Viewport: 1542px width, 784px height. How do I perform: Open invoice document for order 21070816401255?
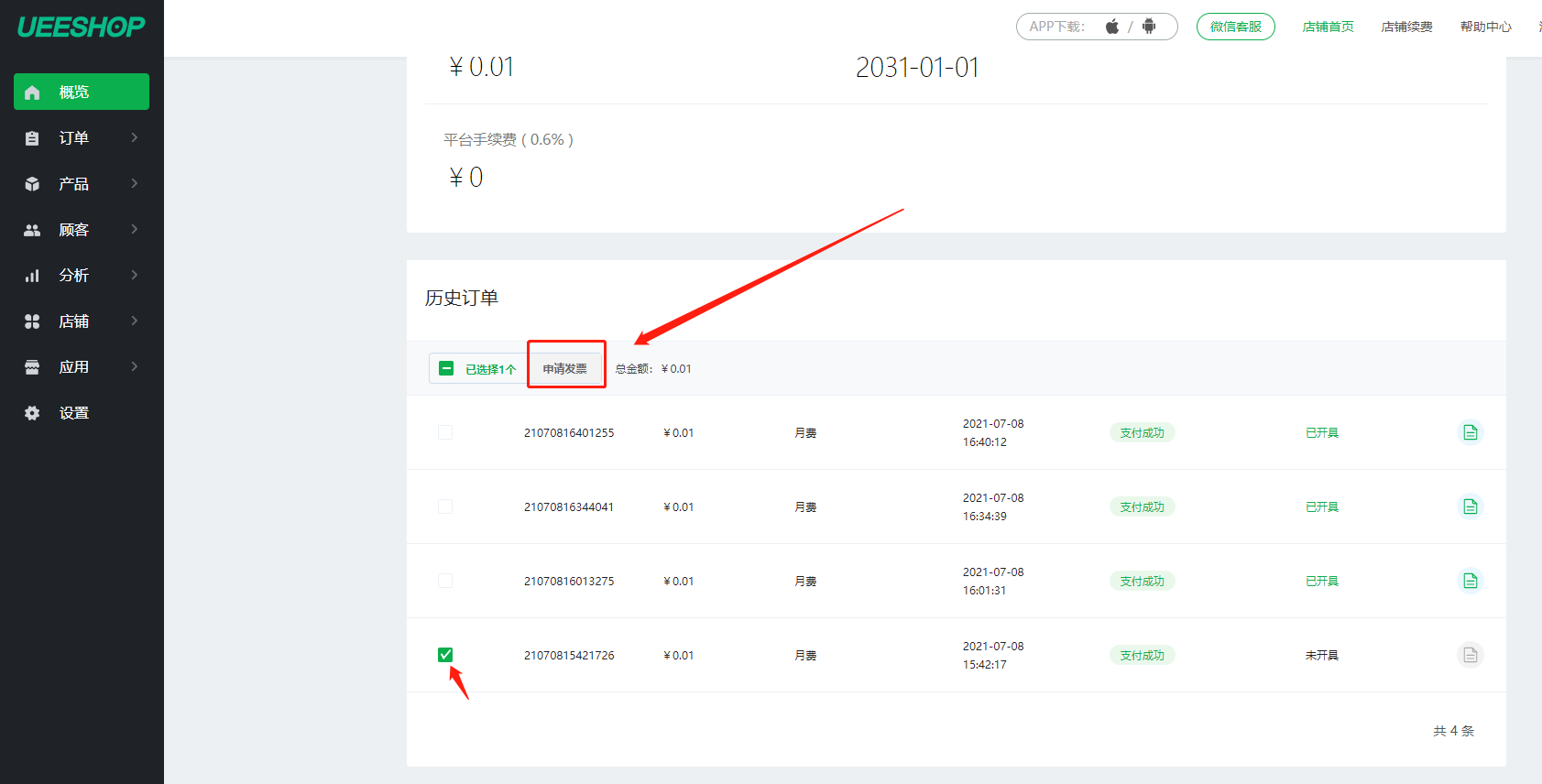1470,432
